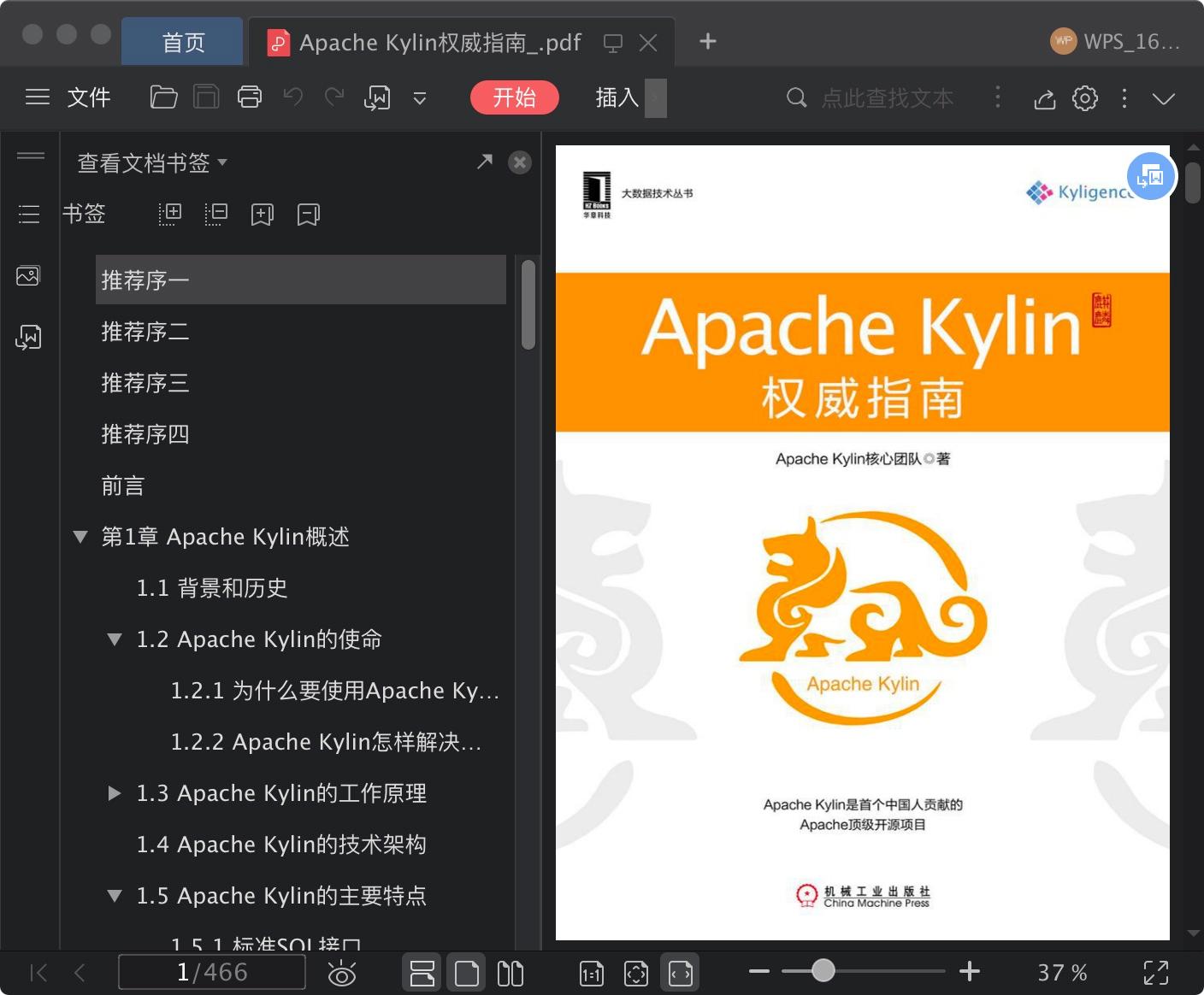
Task: Click the redo arrow icon
Action: pos(334,97)
